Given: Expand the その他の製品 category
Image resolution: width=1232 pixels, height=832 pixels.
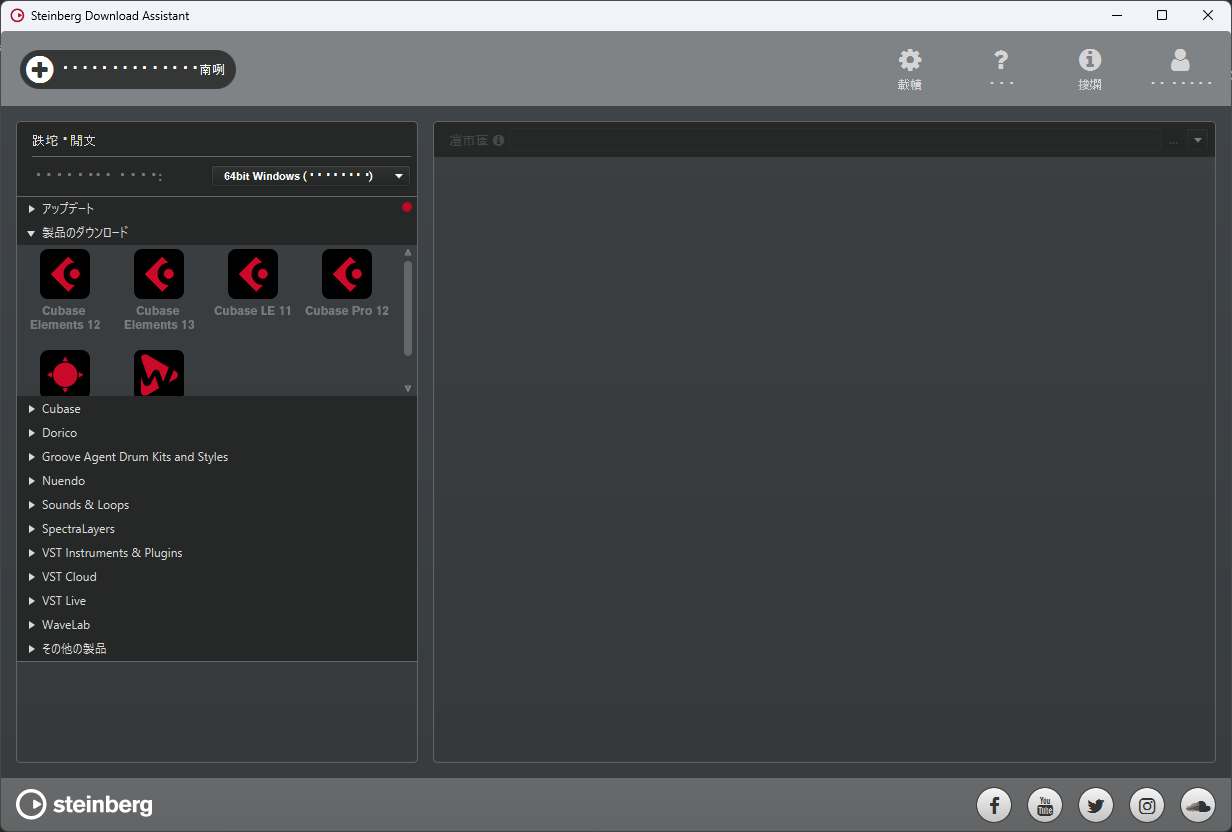Looking at the screenshot, I should [217, 649].
